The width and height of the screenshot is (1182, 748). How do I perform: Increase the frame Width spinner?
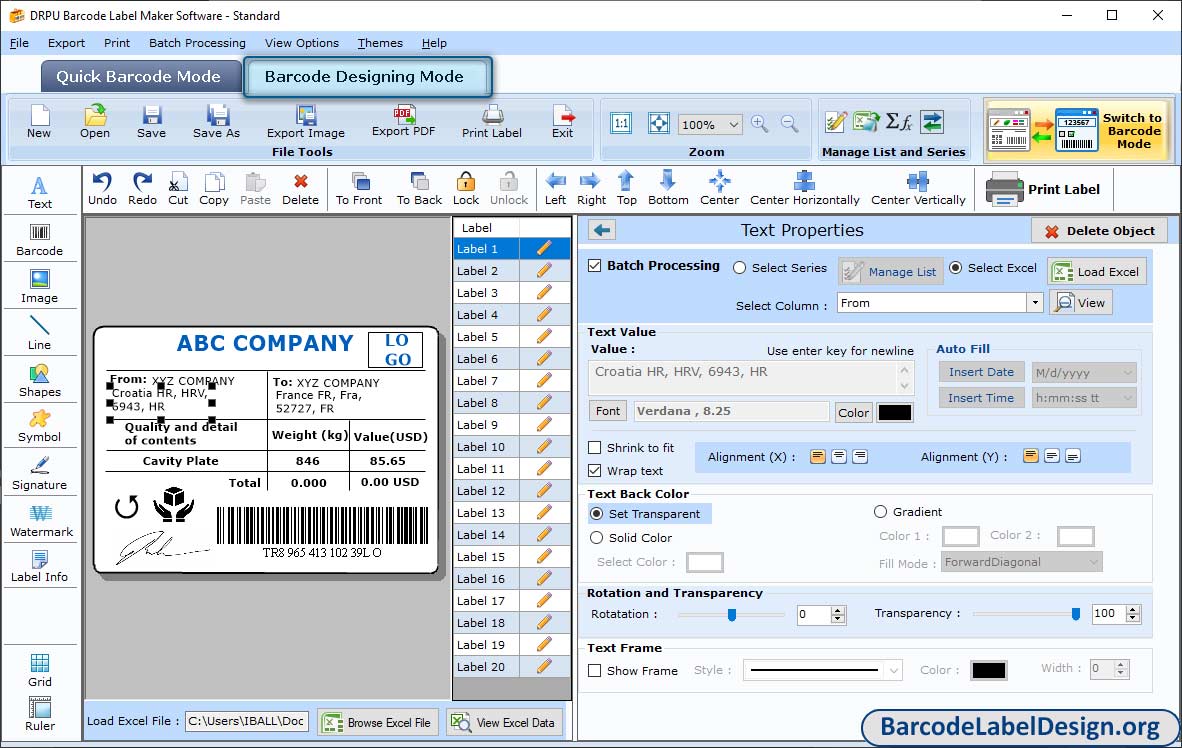(1121, 665)
